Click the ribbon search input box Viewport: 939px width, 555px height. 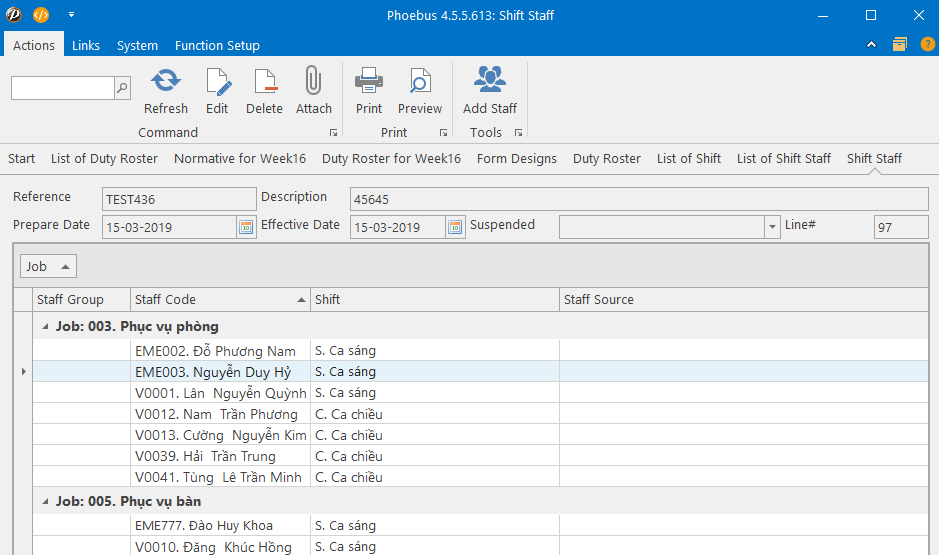coord(62,88)
